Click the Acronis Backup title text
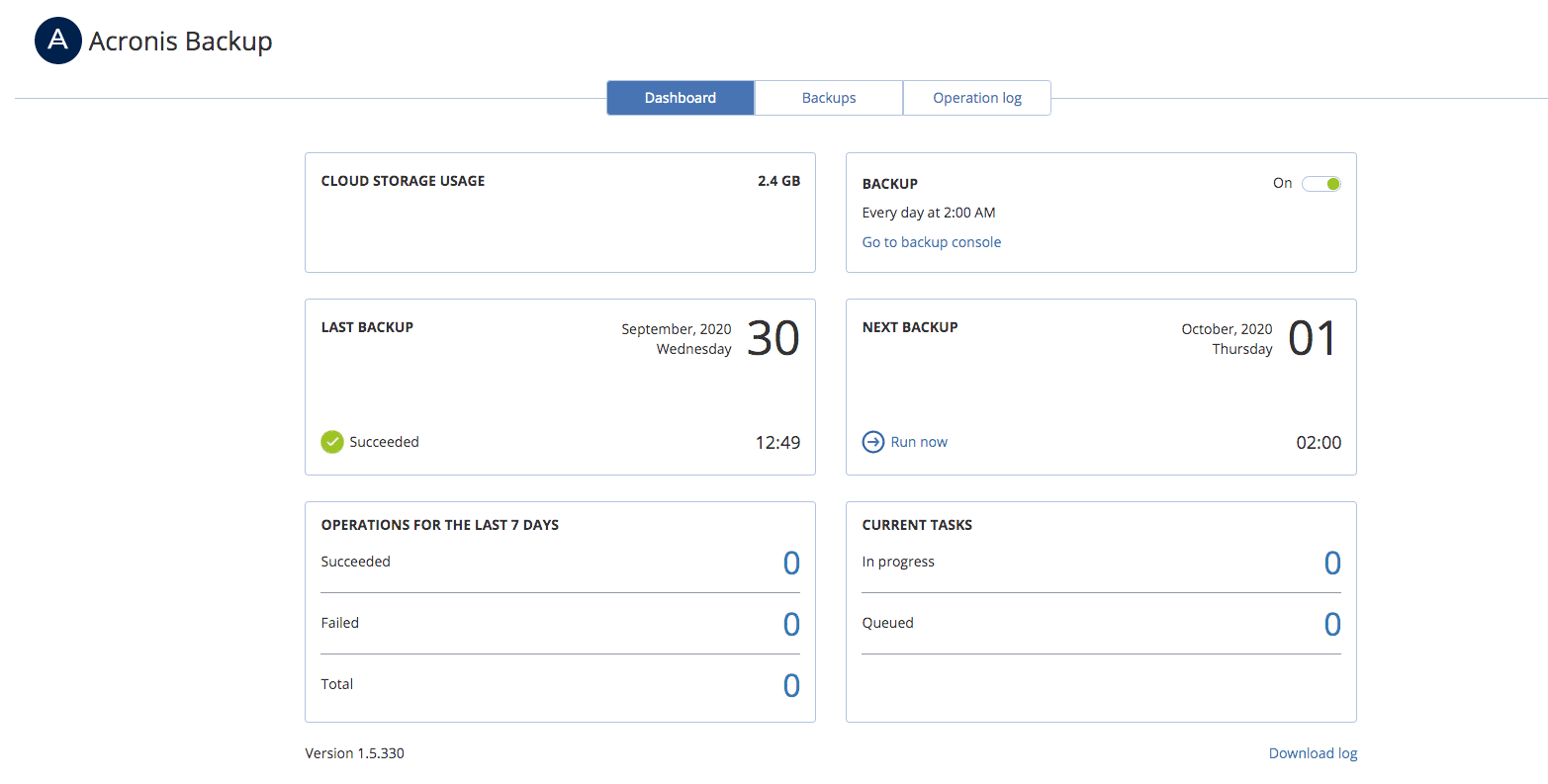1548x784 pixels. click(x=181, y=42)
